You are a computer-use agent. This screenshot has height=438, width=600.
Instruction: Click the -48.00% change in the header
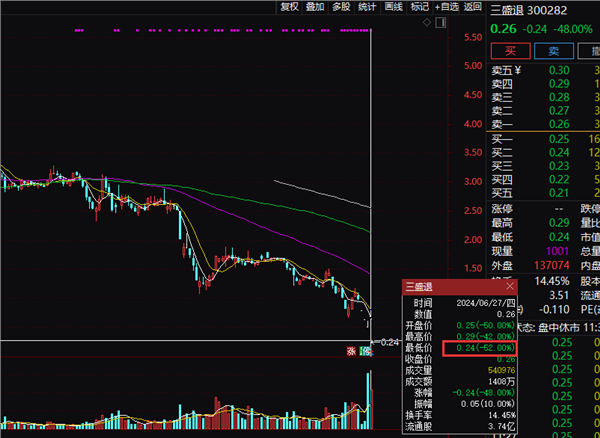571,29
